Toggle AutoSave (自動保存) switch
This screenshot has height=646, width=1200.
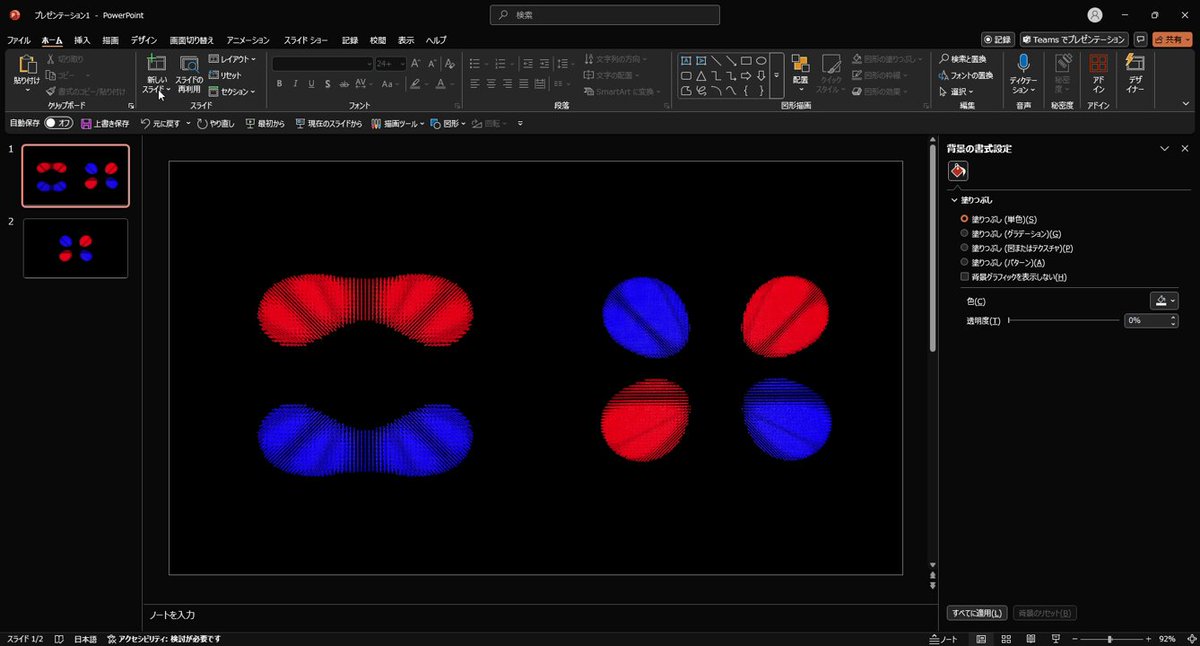point(59,124)
